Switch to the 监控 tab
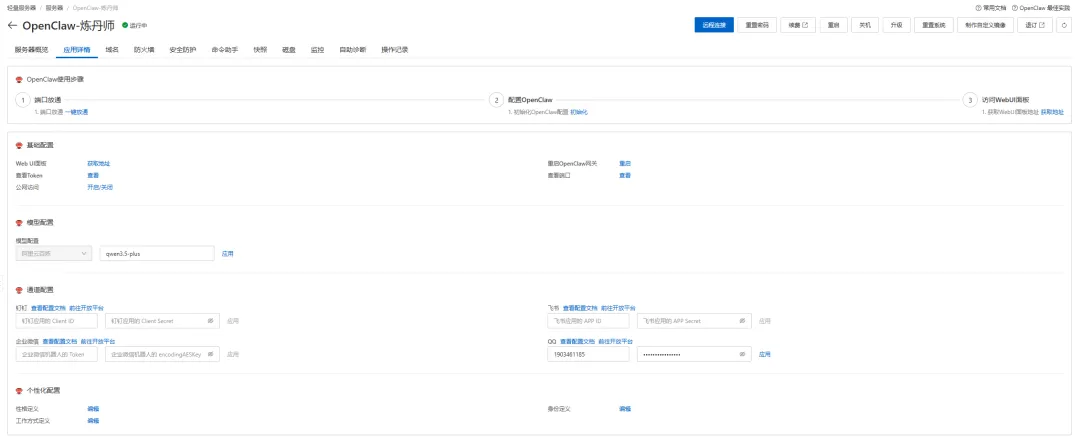The height and width of the screenshot is (440, 1080). (318, 50)
